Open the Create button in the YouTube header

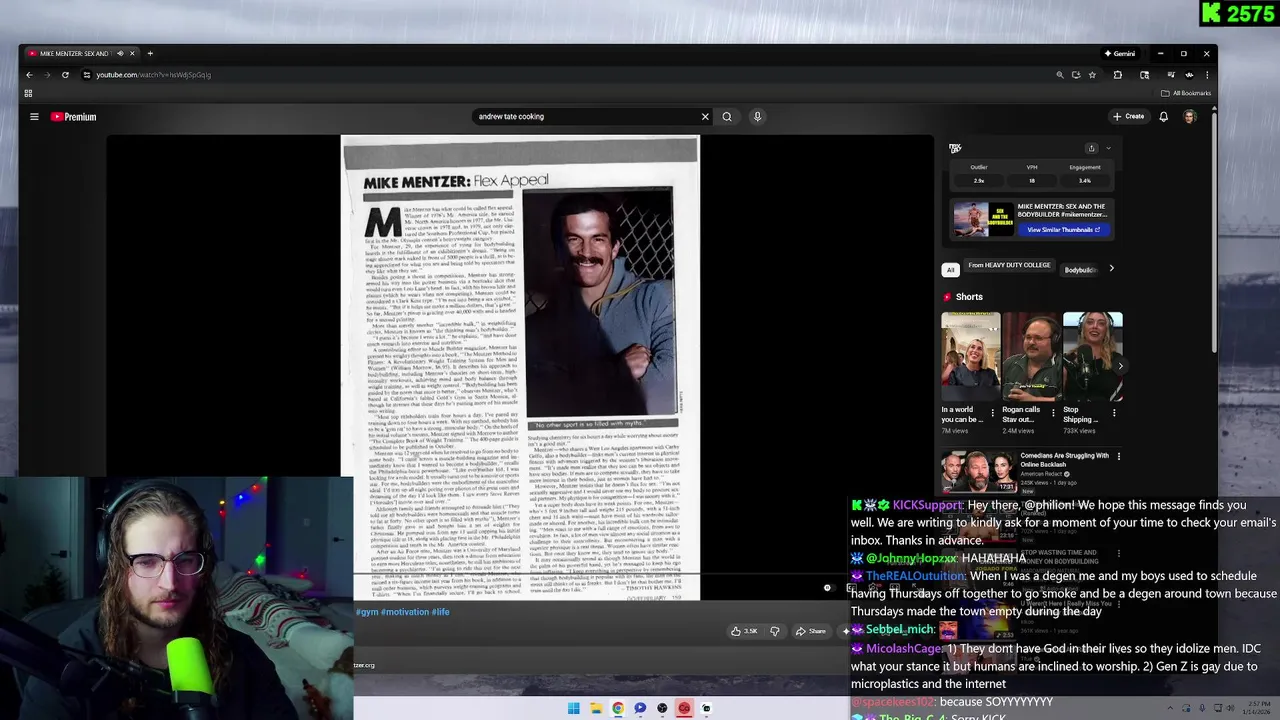[x=1128, y=116]
